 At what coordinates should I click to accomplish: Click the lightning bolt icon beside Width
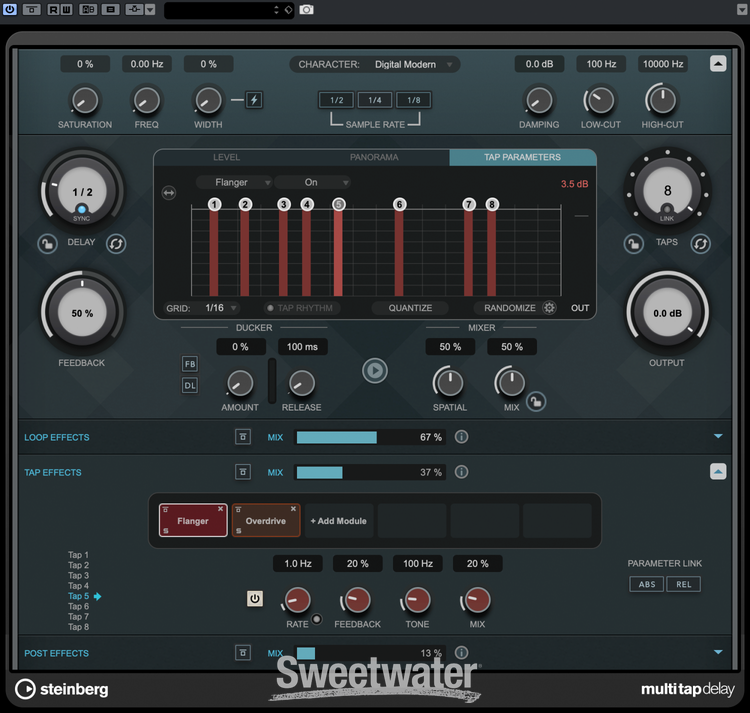254,99
